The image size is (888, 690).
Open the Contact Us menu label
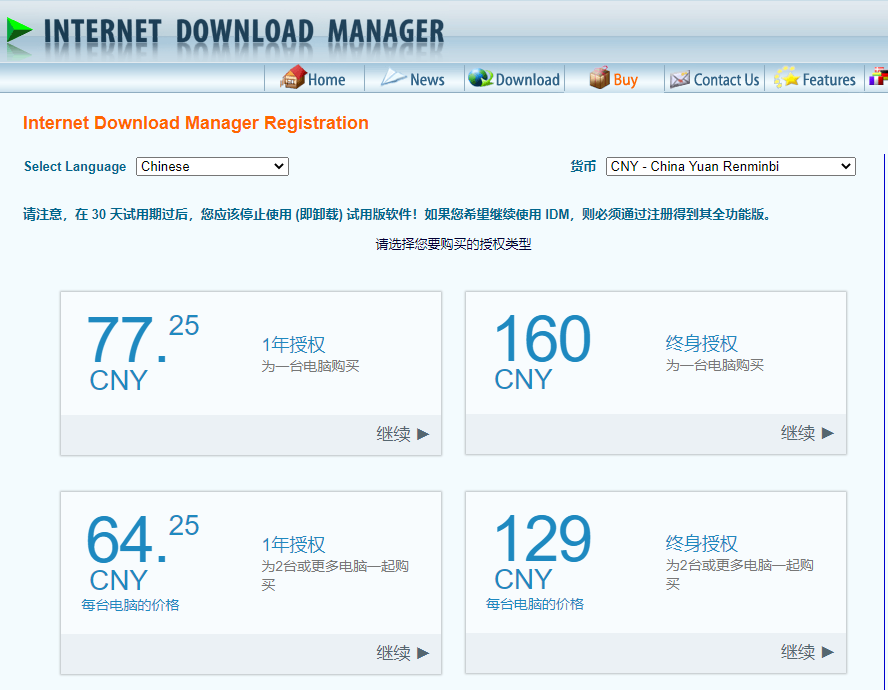[x=726, y=80]
